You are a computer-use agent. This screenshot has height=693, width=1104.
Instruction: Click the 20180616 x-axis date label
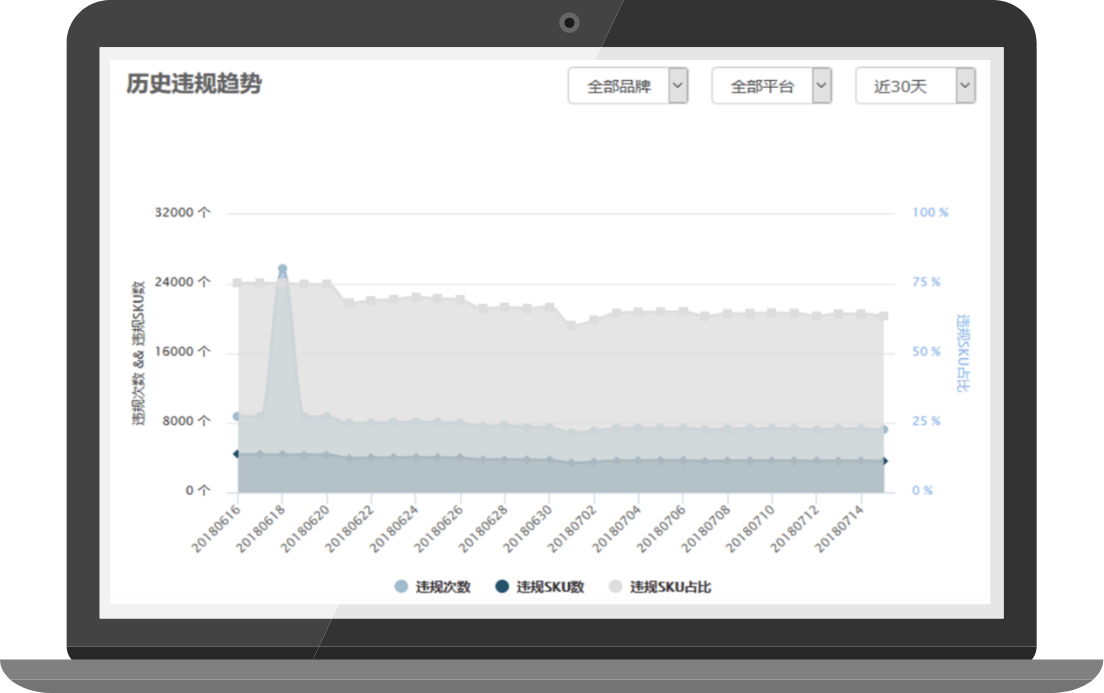point(217,527)
